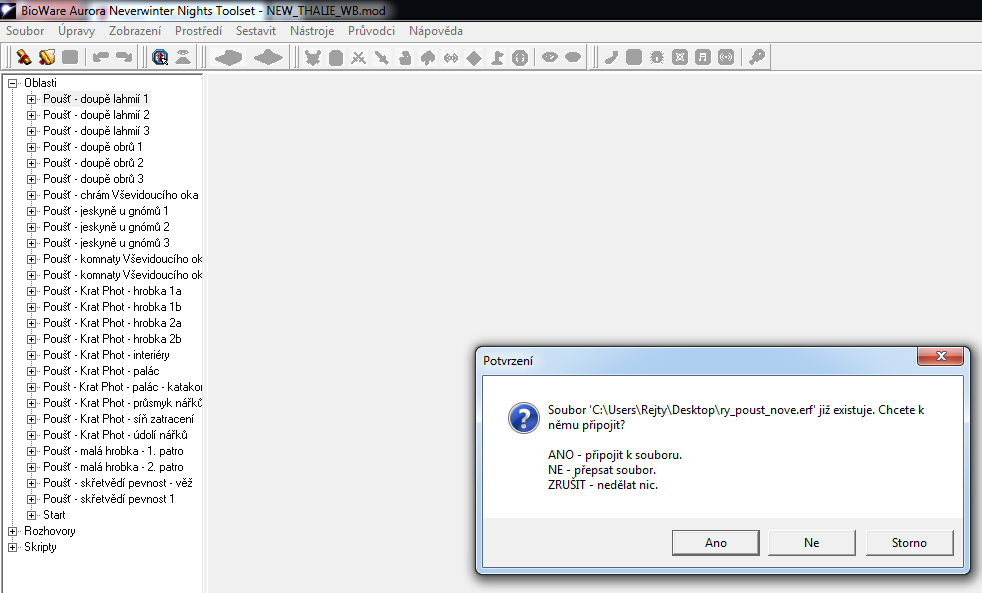This screenshot has height=593, width=982.
Task: Expand the 'Poušť - Krat Phot - palác' area
Action: point(31,371)
